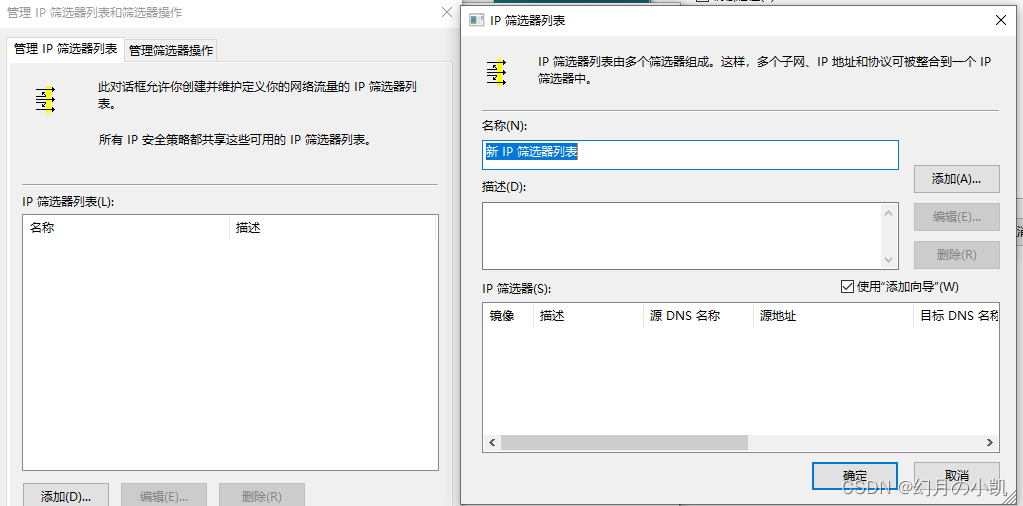Close the 管理 IP 筛选器列表和筛选器操作 window

pos(447,12)
